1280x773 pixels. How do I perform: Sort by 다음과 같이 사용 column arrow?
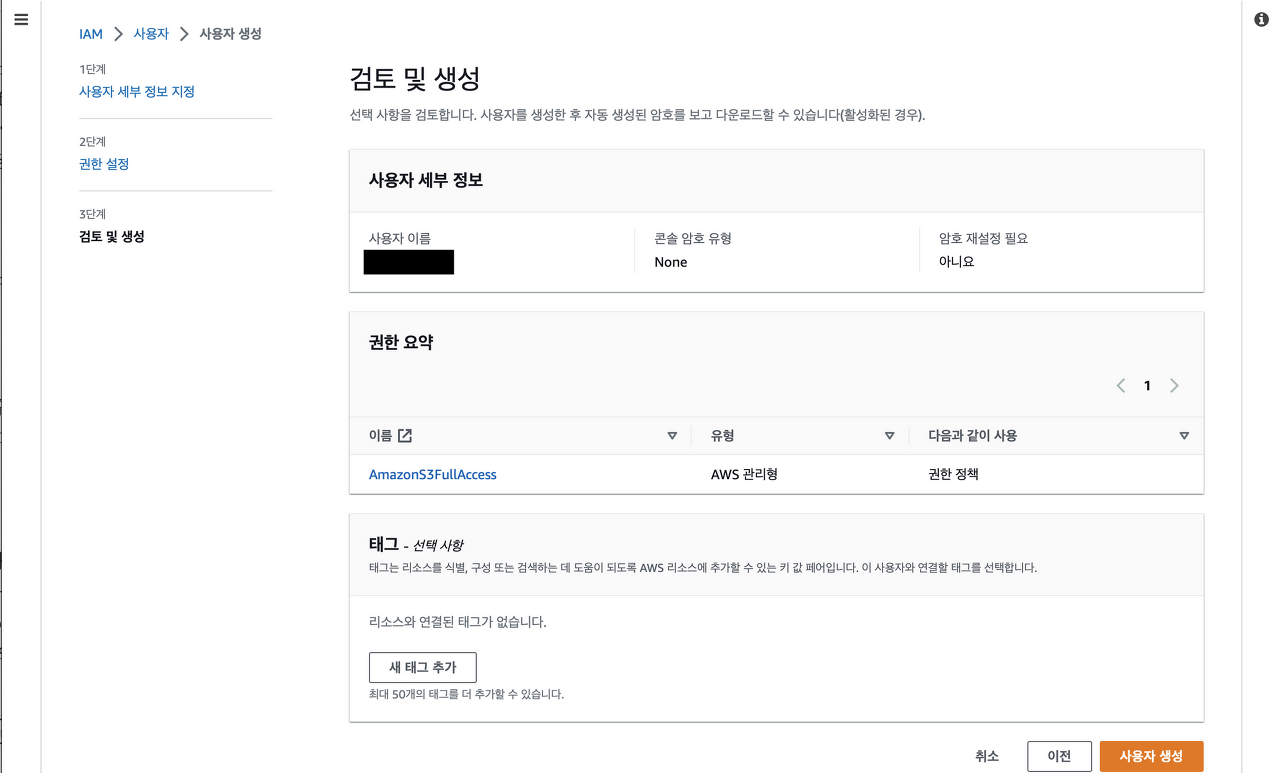(x=1184, y=436)
